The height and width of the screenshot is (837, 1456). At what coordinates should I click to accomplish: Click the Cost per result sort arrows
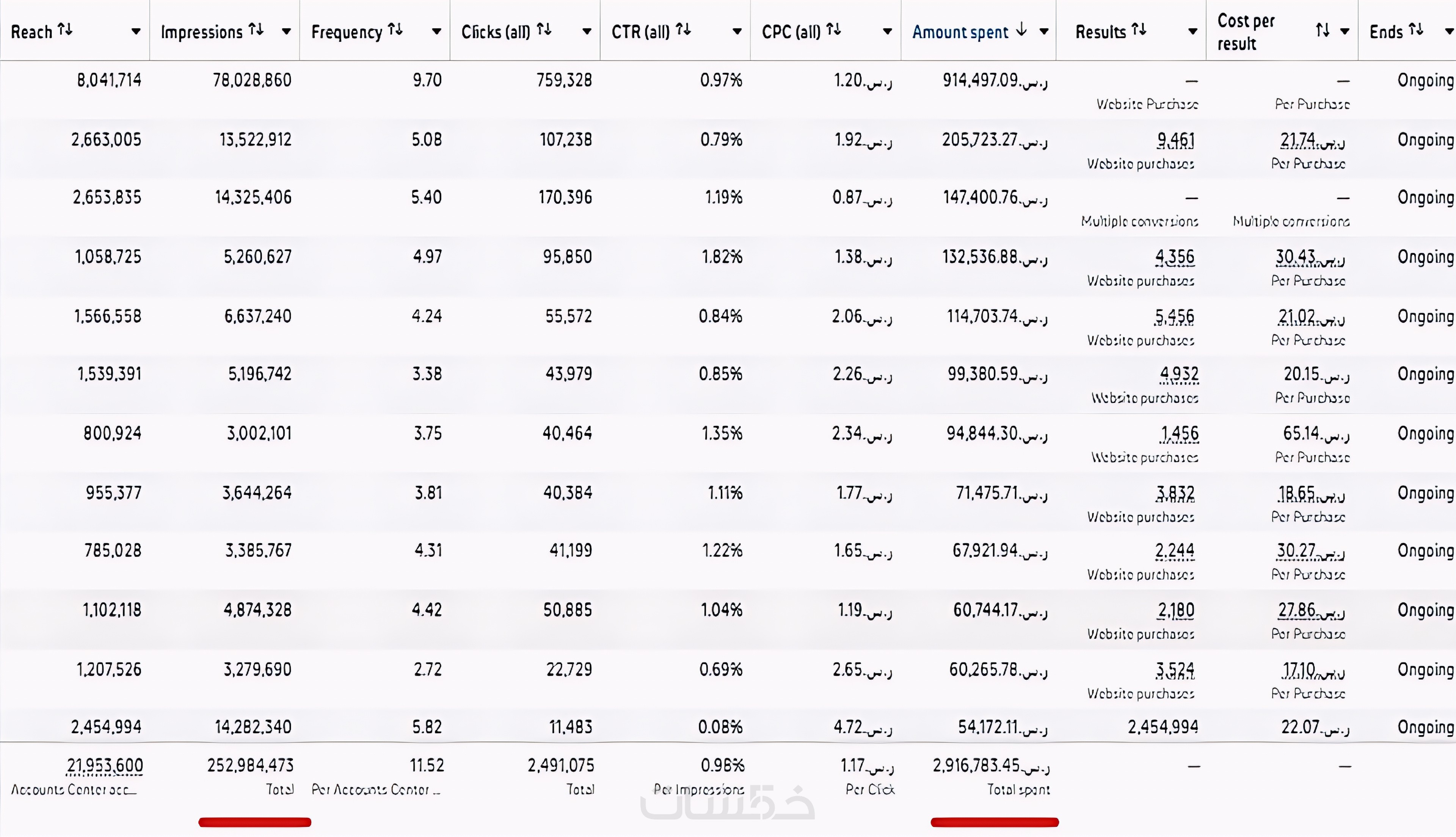[1323, 30]
